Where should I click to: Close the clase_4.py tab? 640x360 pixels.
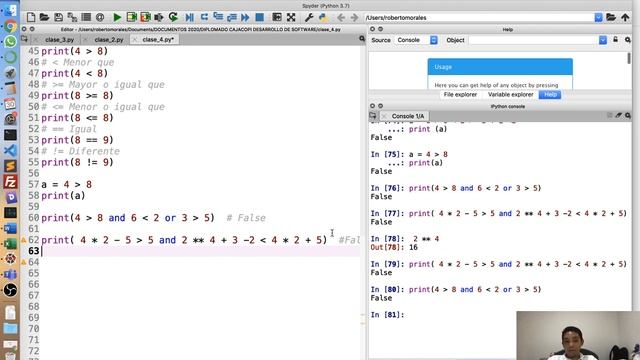[x=135, y=40]
